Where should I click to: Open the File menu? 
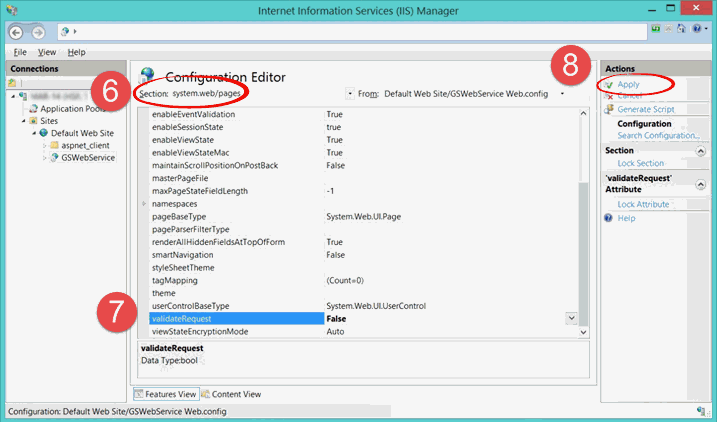click(x=20, y=52)
